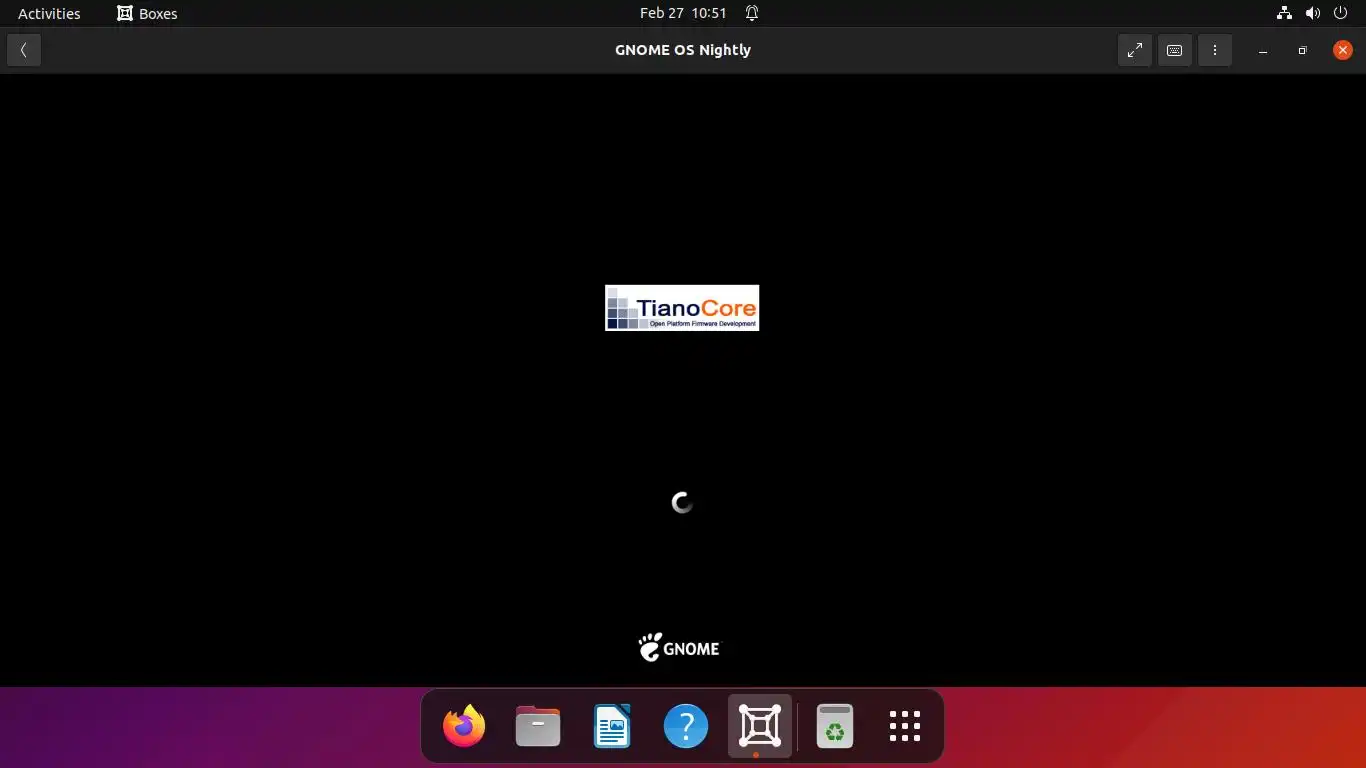Open the Help icon in the dock
The width and height of the screenshot is (1366, 768).
click(x=686, y=726)
